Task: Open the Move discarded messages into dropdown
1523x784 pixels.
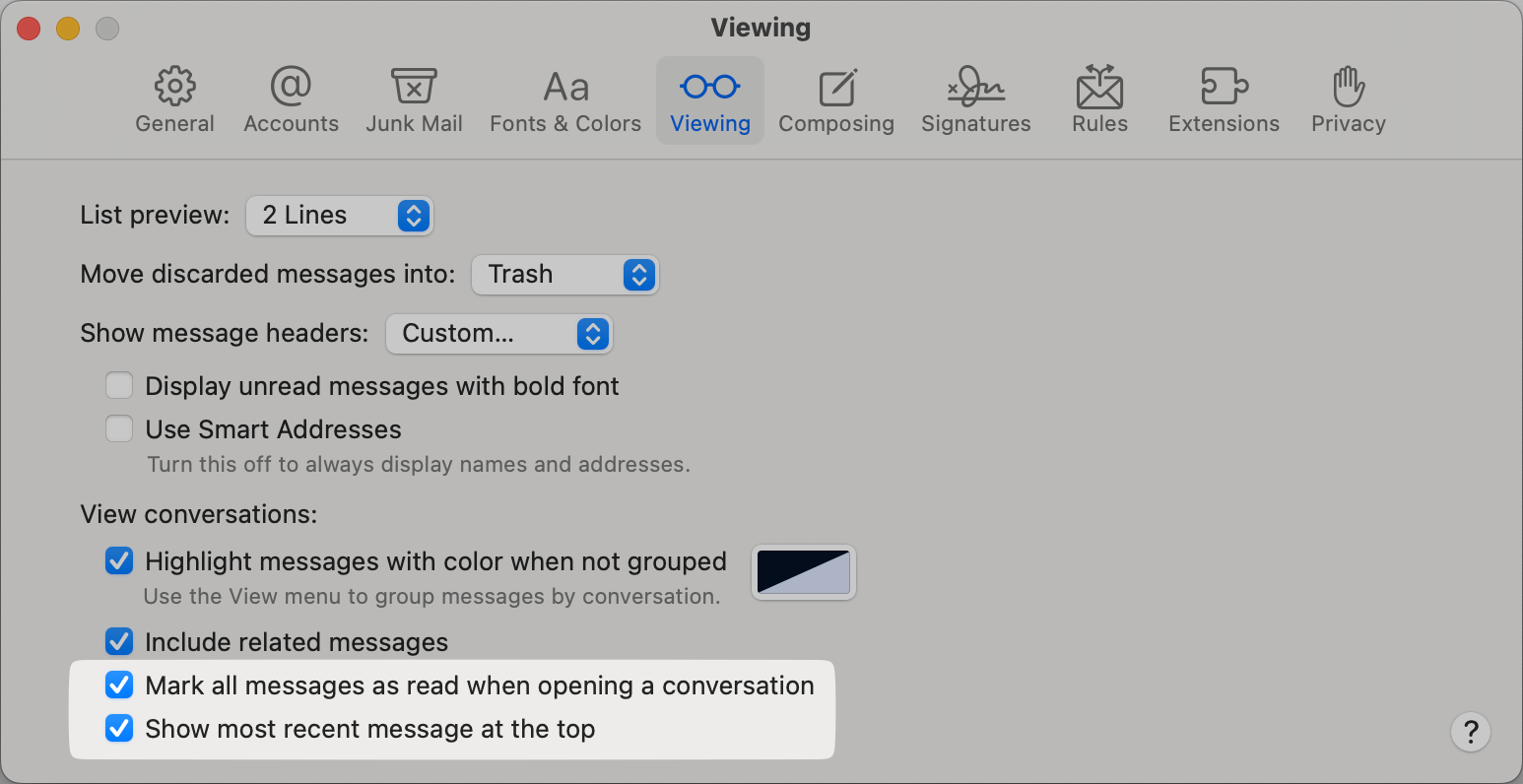Action: coord(564,275)
